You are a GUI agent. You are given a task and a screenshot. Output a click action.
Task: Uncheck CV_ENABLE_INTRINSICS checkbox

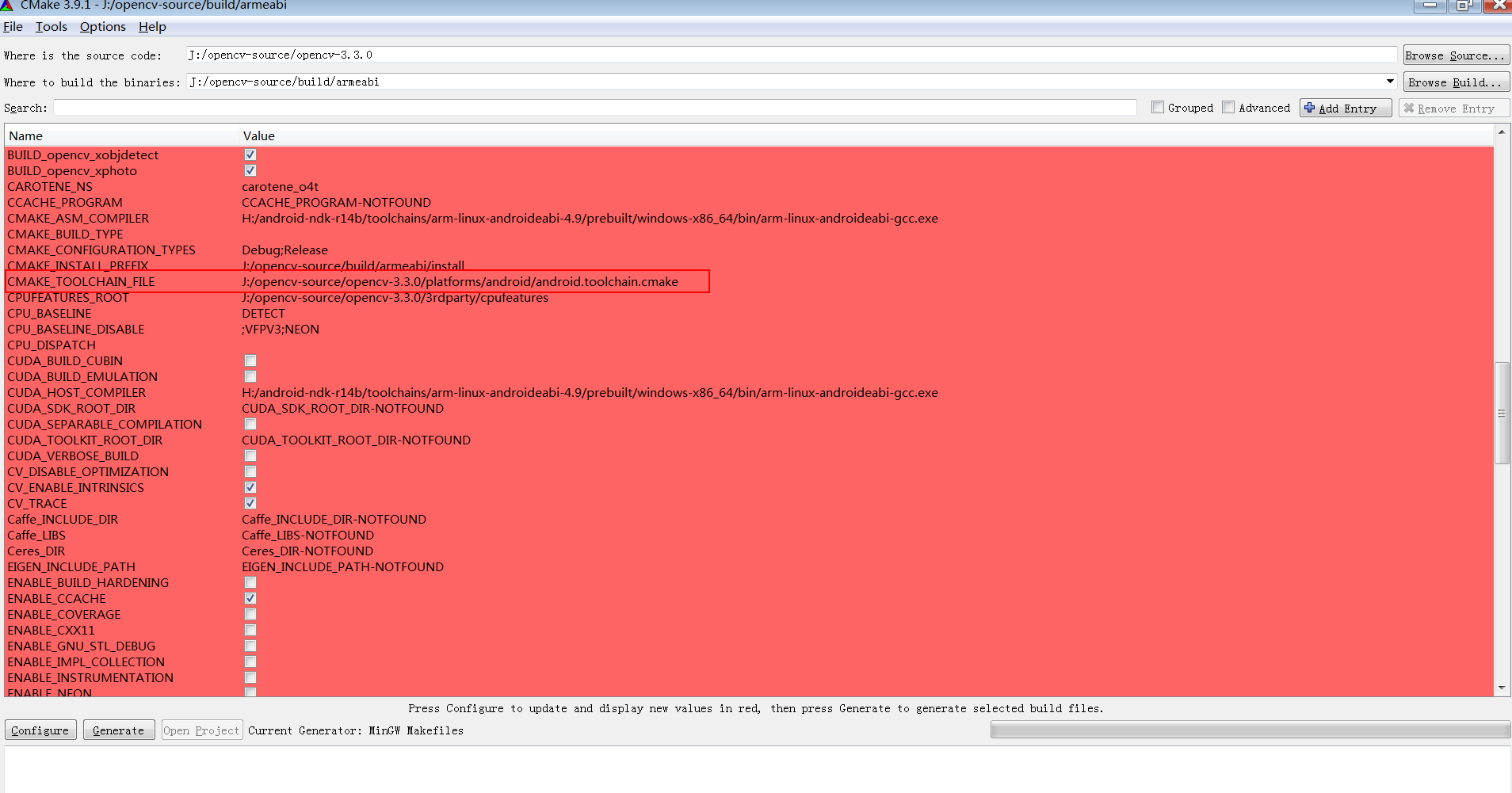(x=250, y=487)
